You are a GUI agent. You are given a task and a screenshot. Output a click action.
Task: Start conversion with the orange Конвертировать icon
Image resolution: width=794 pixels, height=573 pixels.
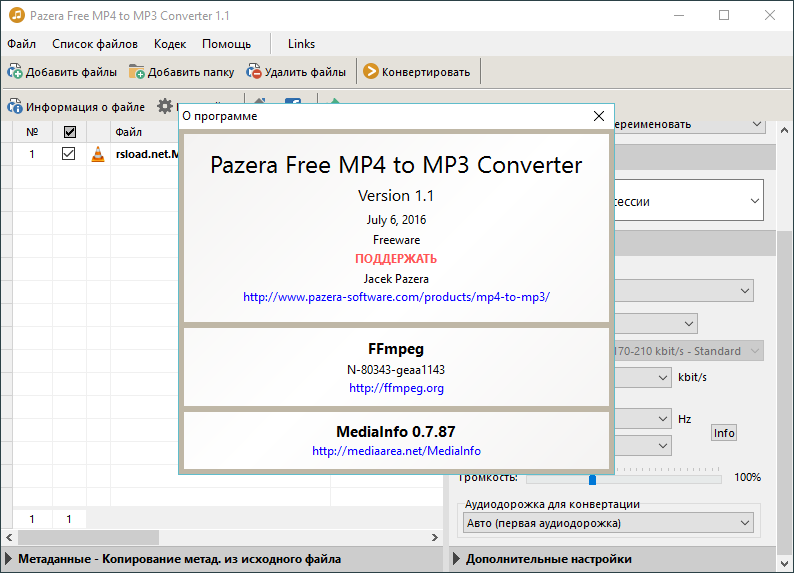pos(371,71)
